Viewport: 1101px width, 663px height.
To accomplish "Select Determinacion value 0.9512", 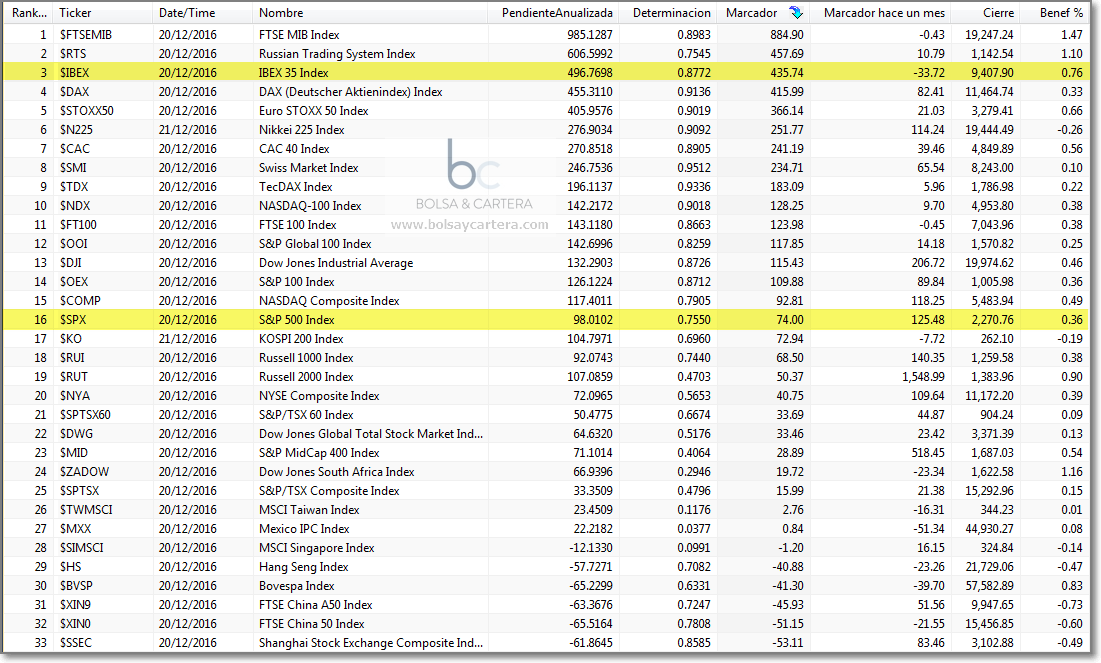I will tap(694, 167).
